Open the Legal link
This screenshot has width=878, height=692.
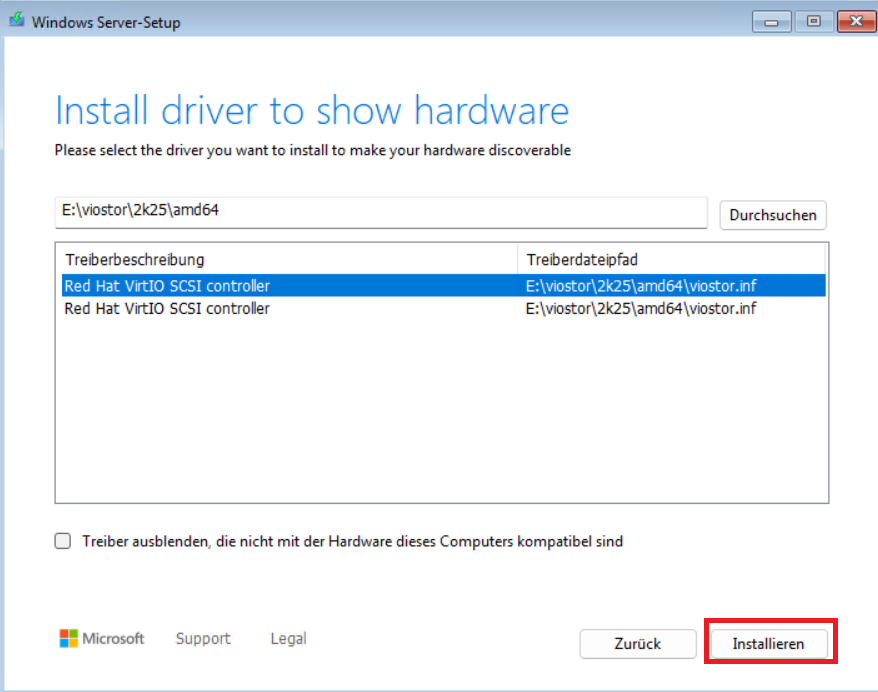click(288, 638)
